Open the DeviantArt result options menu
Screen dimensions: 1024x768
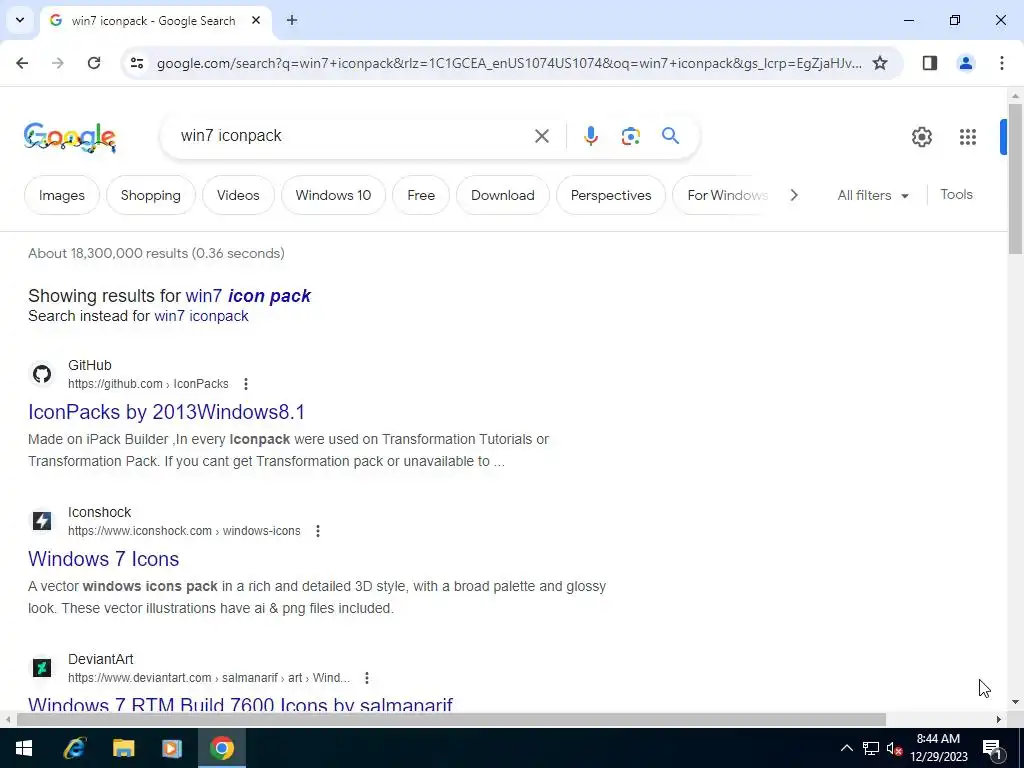tap(366, 678)
